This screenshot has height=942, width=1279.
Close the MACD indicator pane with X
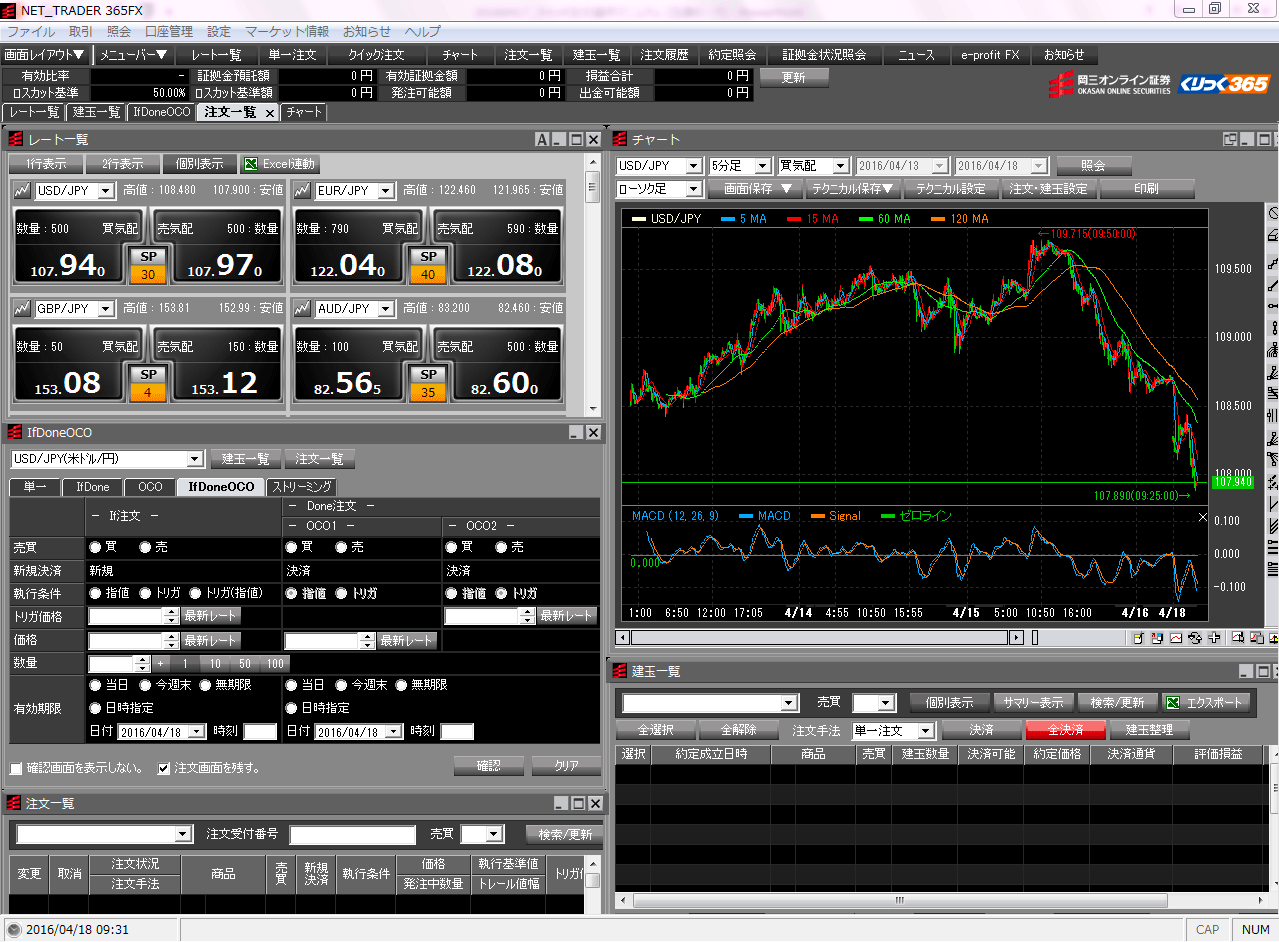click(x=1202, y=517)
